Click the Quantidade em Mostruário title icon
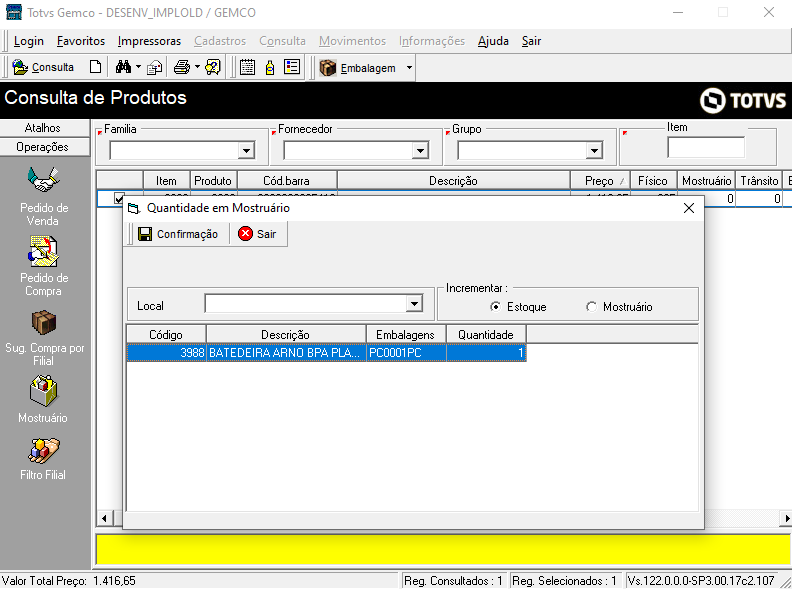The height and width of the screenshot is (589, 792). click(133, 208)
